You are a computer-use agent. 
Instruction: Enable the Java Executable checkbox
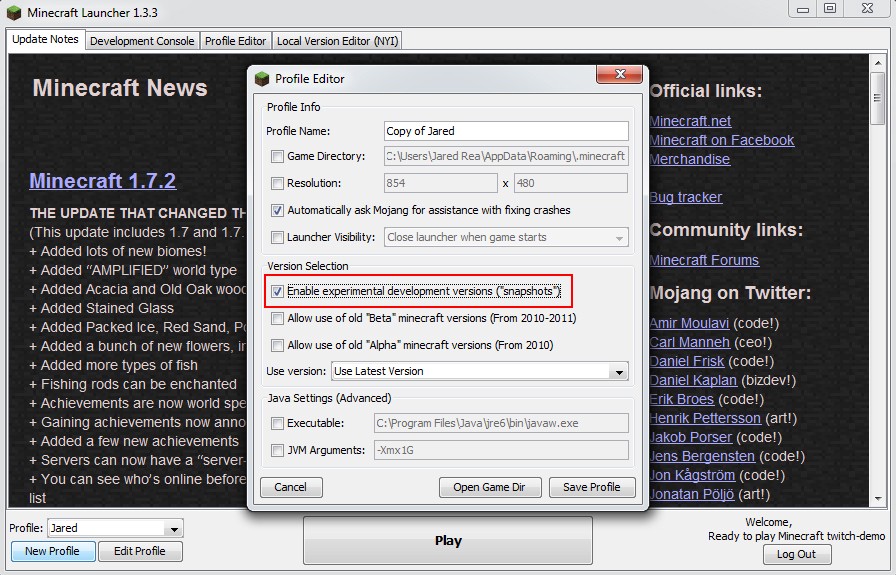277,424
